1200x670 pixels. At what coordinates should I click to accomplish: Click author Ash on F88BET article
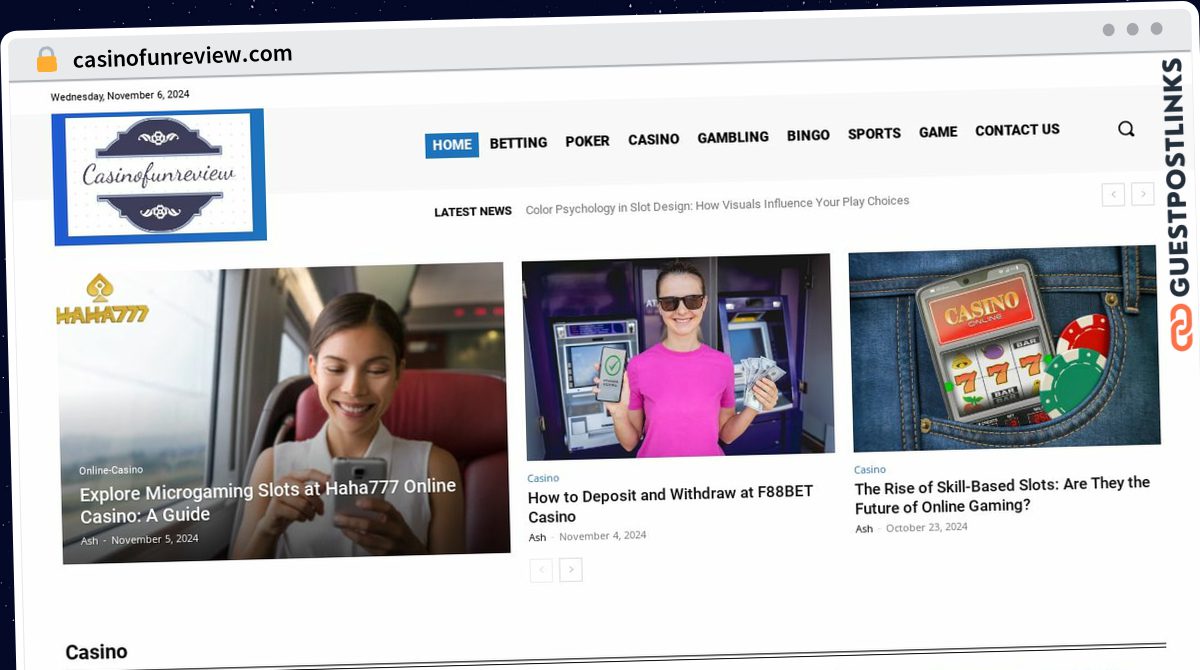tap(537, 537)
